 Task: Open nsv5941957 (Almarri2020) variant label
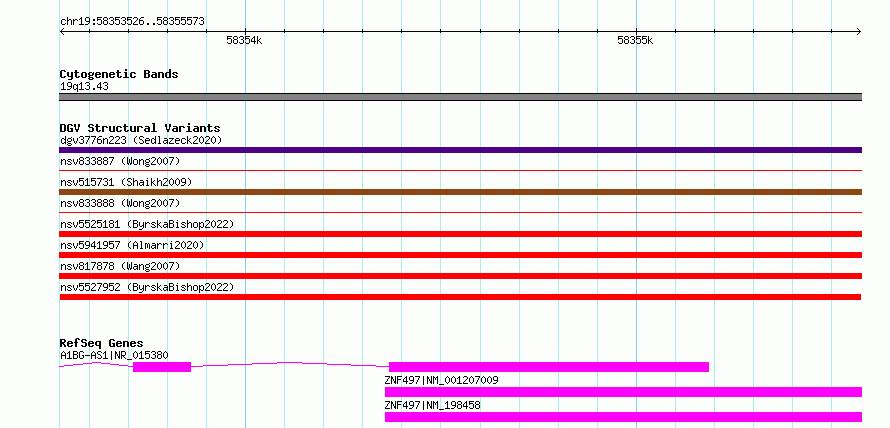pyautogui.click(x=132, y=245)
